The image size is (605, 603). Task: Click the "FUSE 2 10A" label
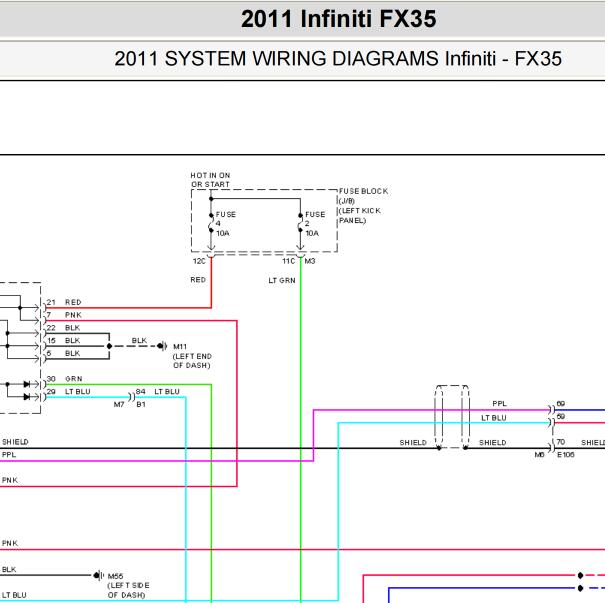click(315, 224)
